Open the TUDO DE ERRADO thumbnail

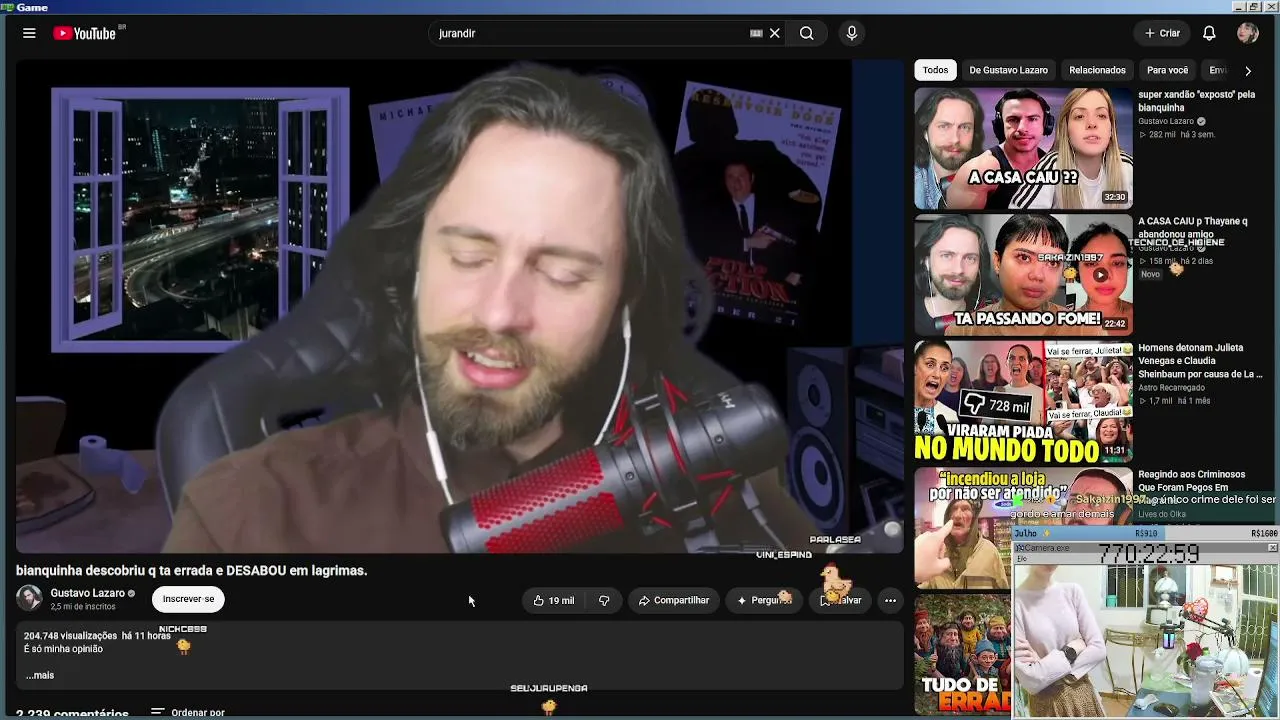(962, 655)
